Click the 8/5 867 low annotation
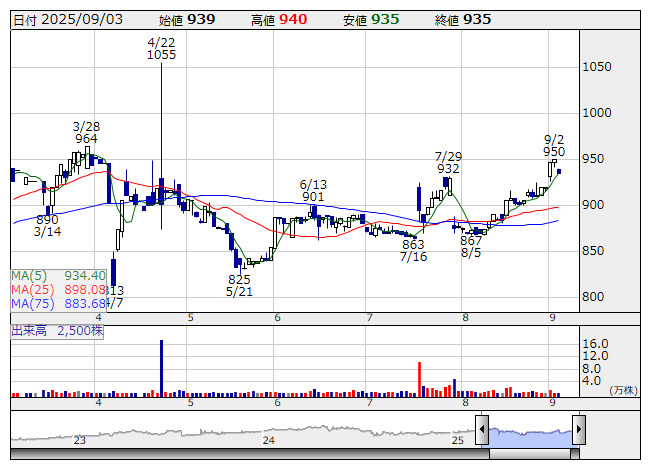 coord(471,248)
